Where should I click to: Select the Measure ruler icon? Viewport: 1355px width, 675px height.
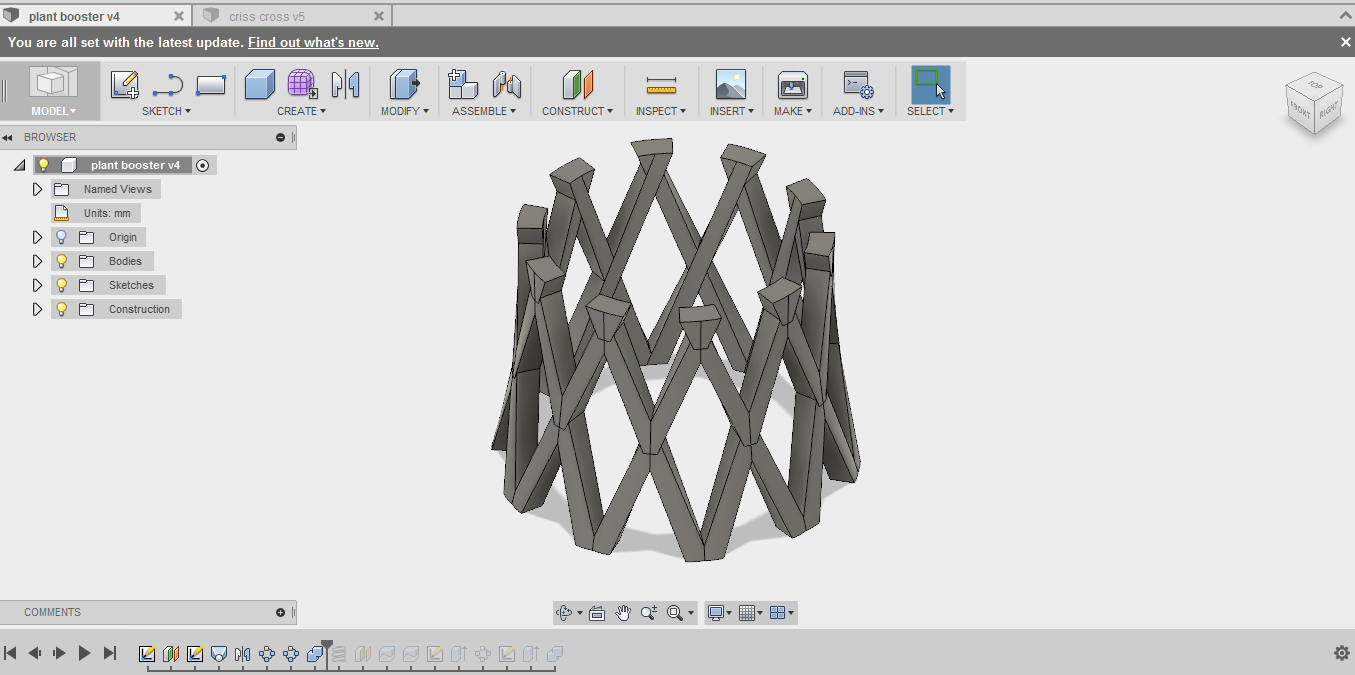[661, 85]
